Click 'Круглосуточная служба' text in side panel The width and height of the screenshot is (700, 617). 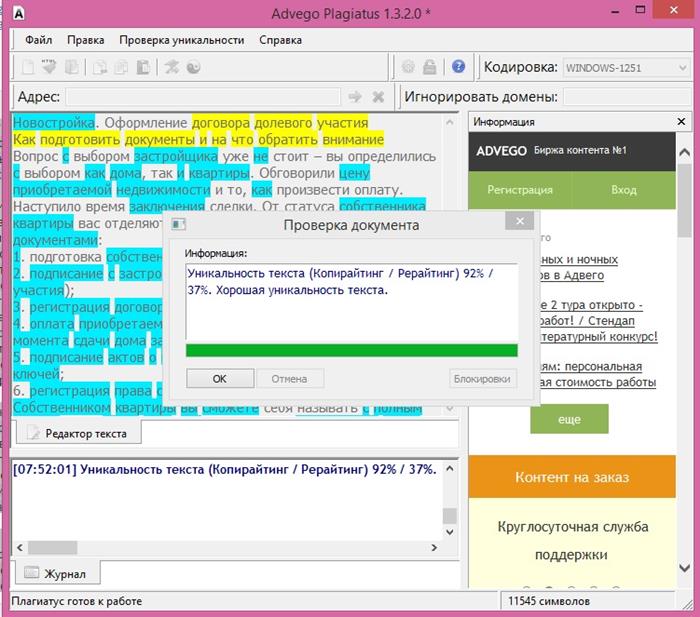[x=572, y=526]
